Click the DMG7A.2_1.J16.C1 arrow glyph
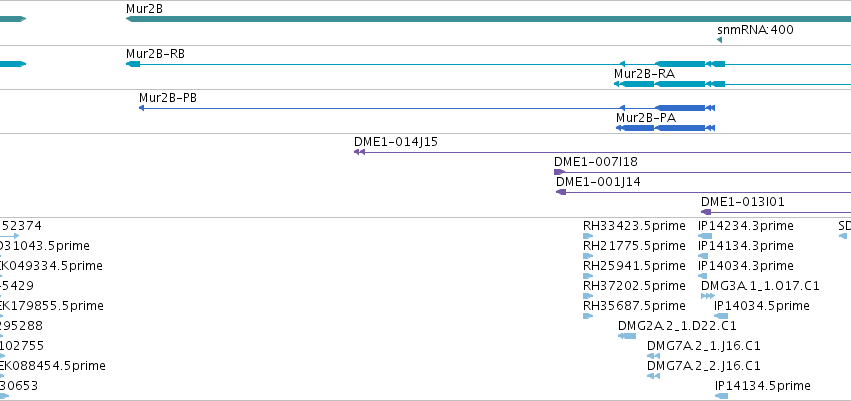This screenshot has height=401, width=851. (653, 356)
